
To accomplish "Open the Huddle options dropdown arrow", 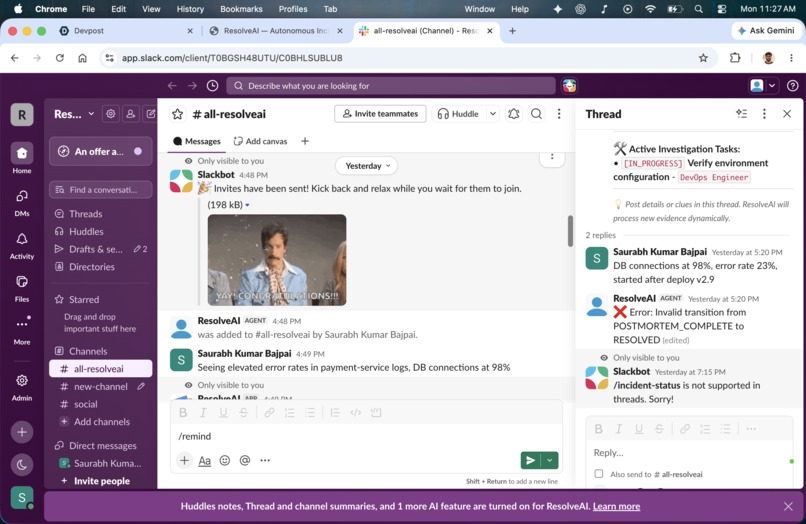I will click(492, 114).
